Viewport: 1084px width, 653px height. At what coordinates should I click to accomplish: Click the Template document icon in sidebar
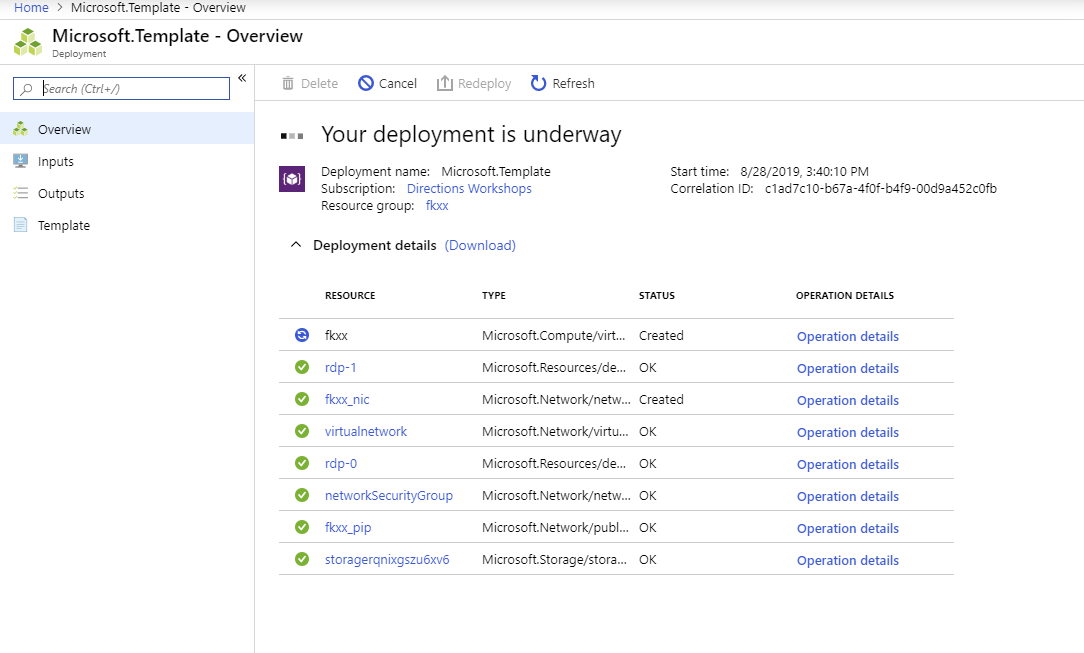coord(21,225)
